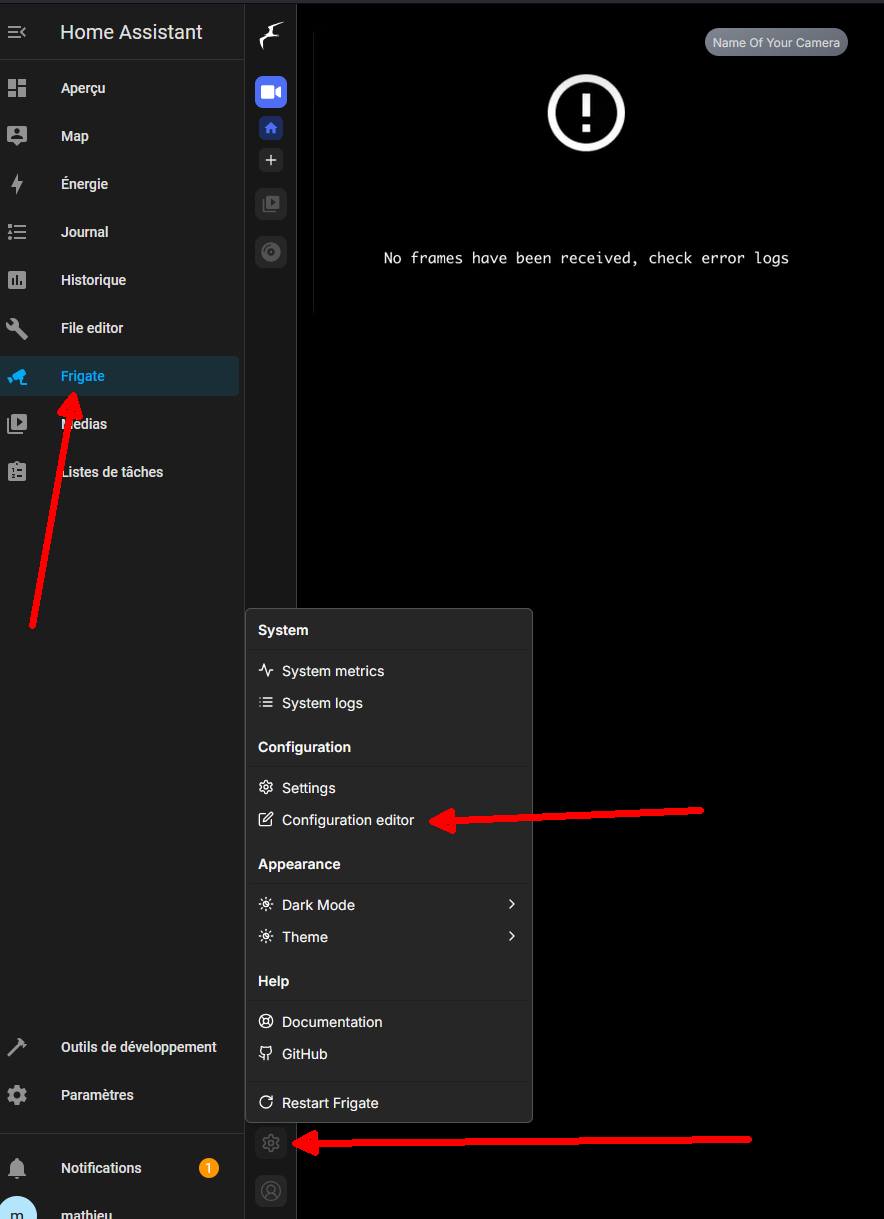Click the Frigate account user icon
The image size is (884, 1219).
click(x=271, y=1191)
